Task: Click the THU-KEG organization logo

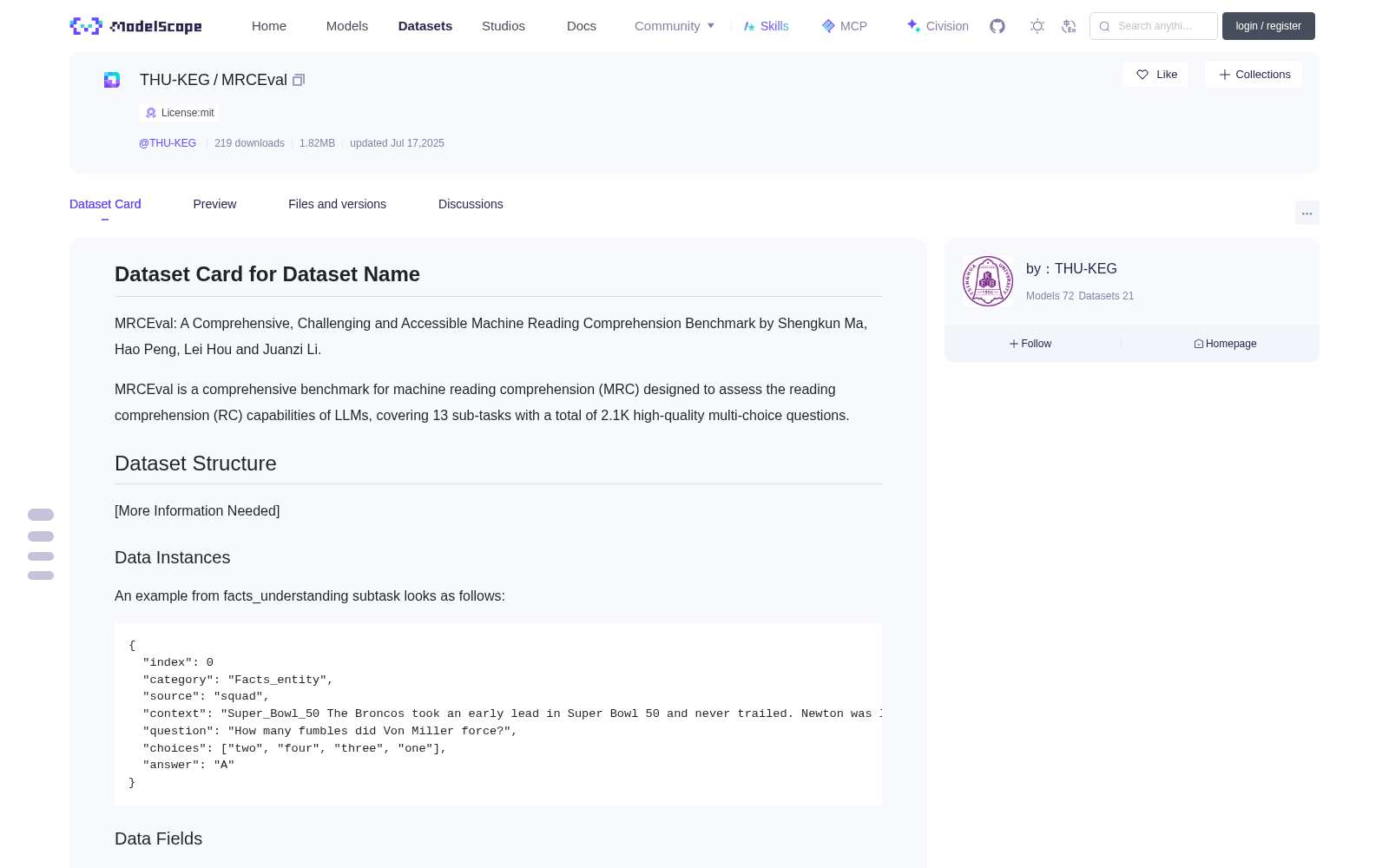Action: (988, 281)
